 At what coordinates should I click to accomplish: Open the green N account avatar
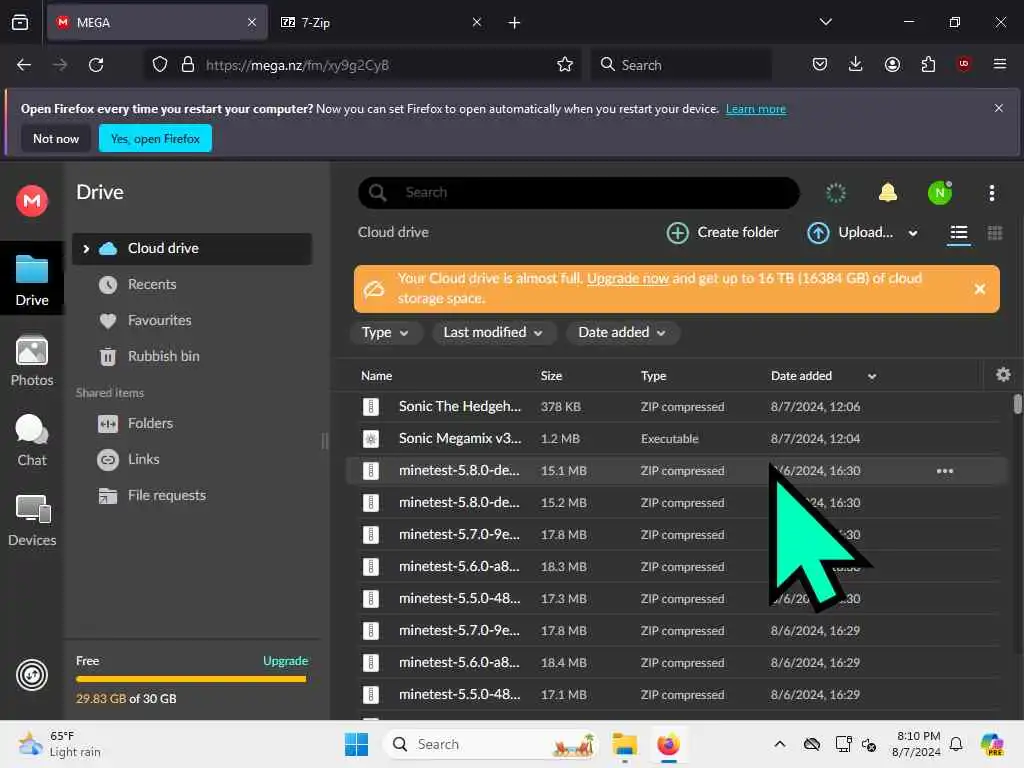(x=940, y=193)
